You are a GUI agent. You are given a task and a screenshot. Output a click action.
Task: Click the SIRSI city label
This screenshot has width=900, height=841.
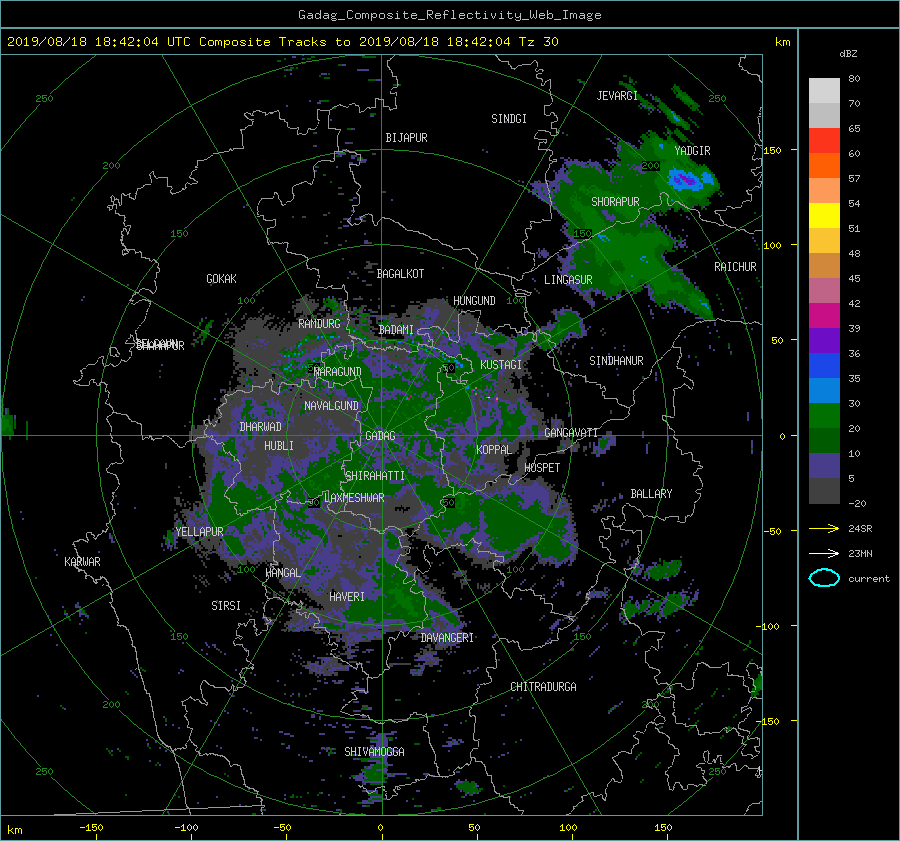(226, 606)
